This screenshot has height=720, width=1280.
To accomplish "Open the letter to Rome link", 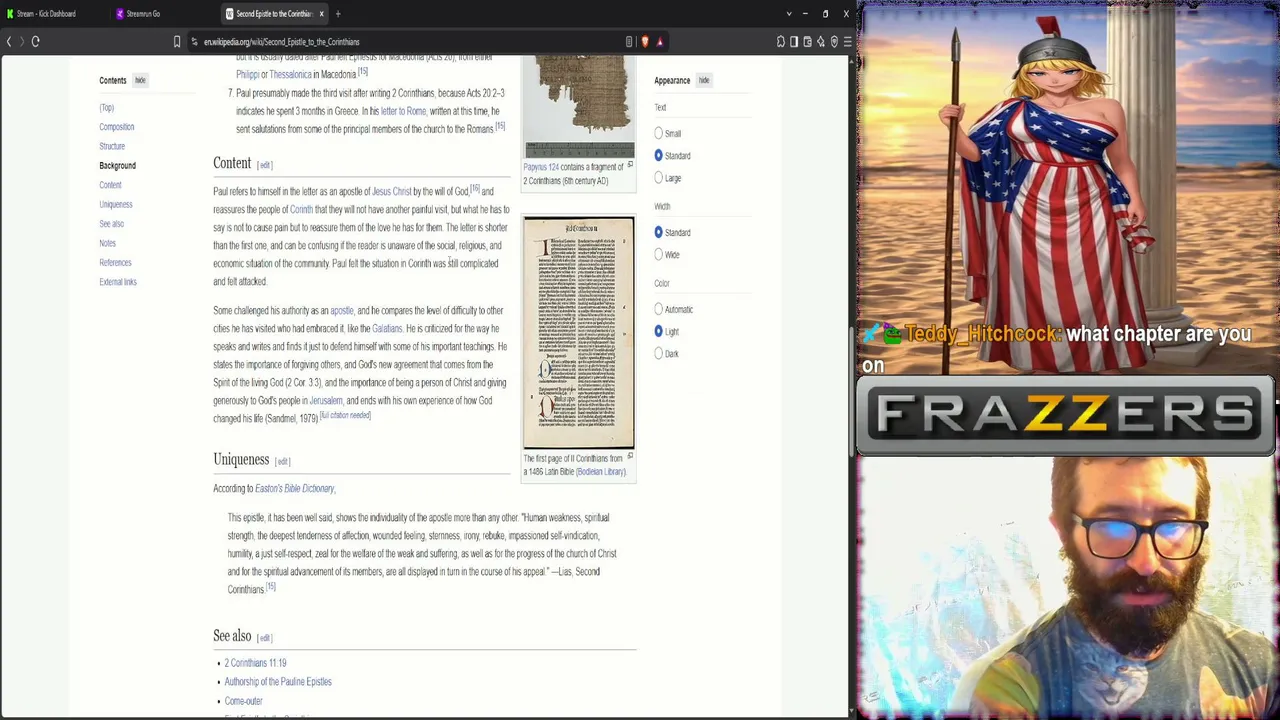I will (x=404, y=111).
